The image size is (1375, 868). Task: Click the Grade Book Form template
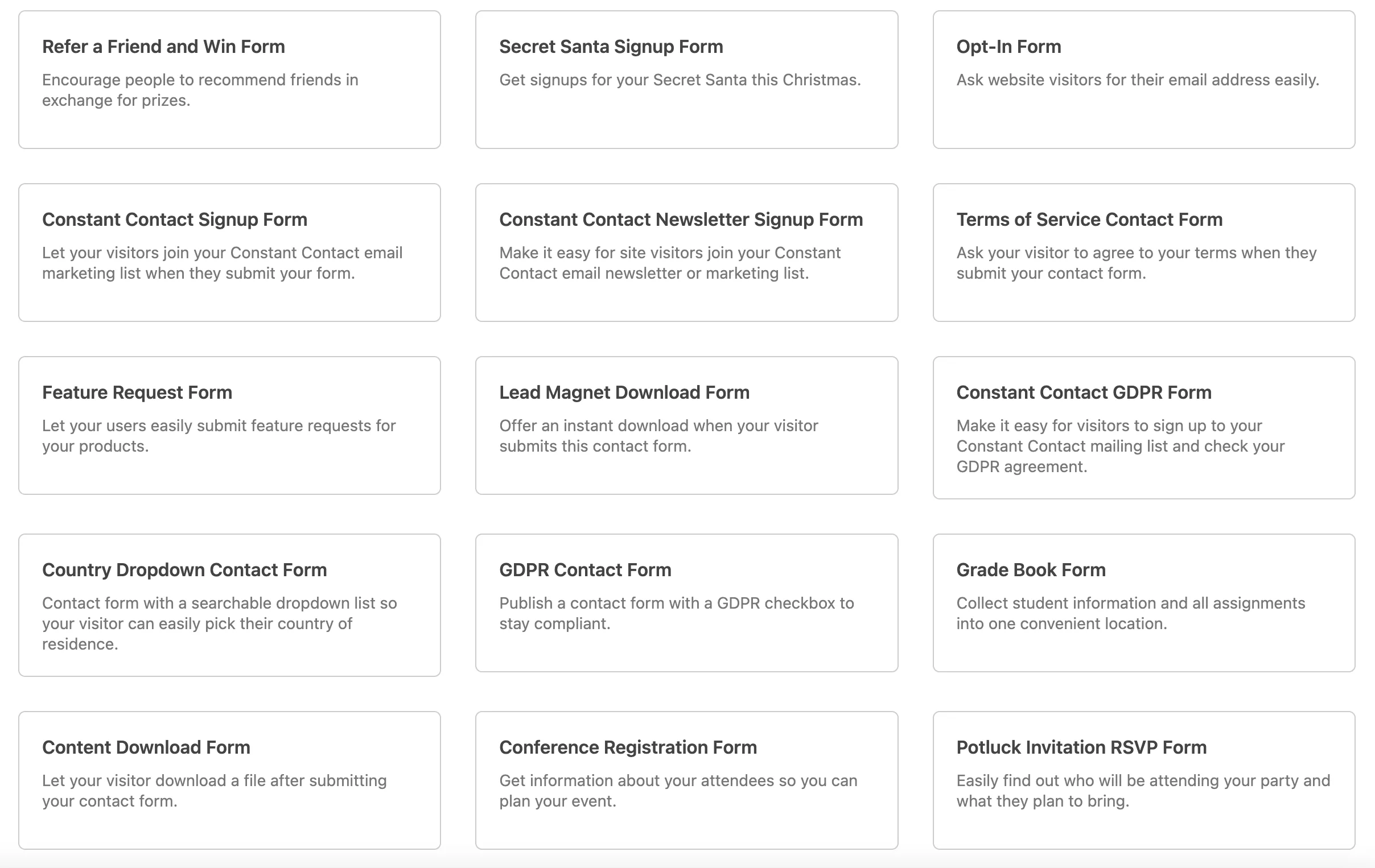1144,602
